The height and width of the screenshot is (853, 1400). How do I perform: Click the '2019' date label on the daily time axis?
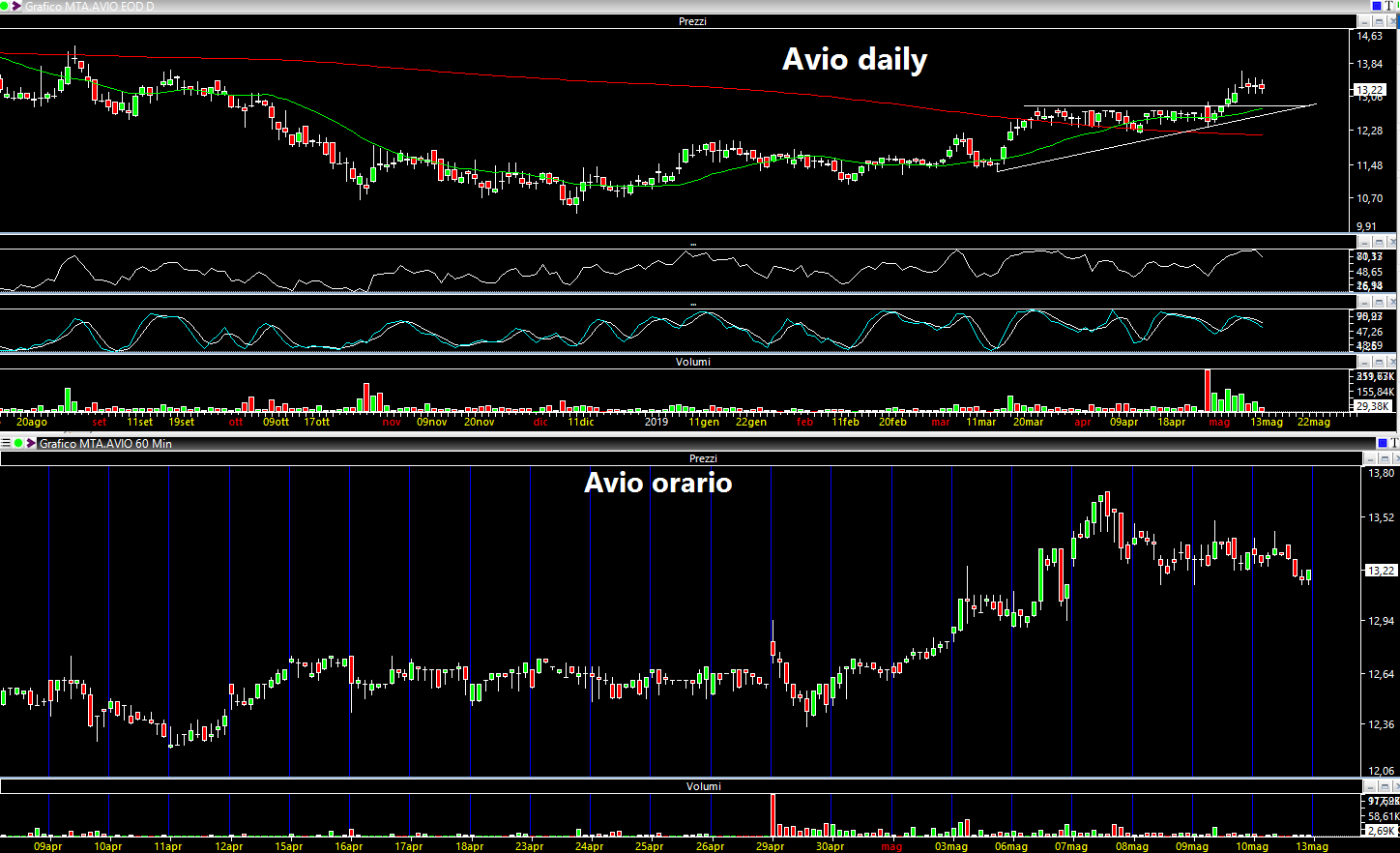pyautogui.click(x=656, y=422)
